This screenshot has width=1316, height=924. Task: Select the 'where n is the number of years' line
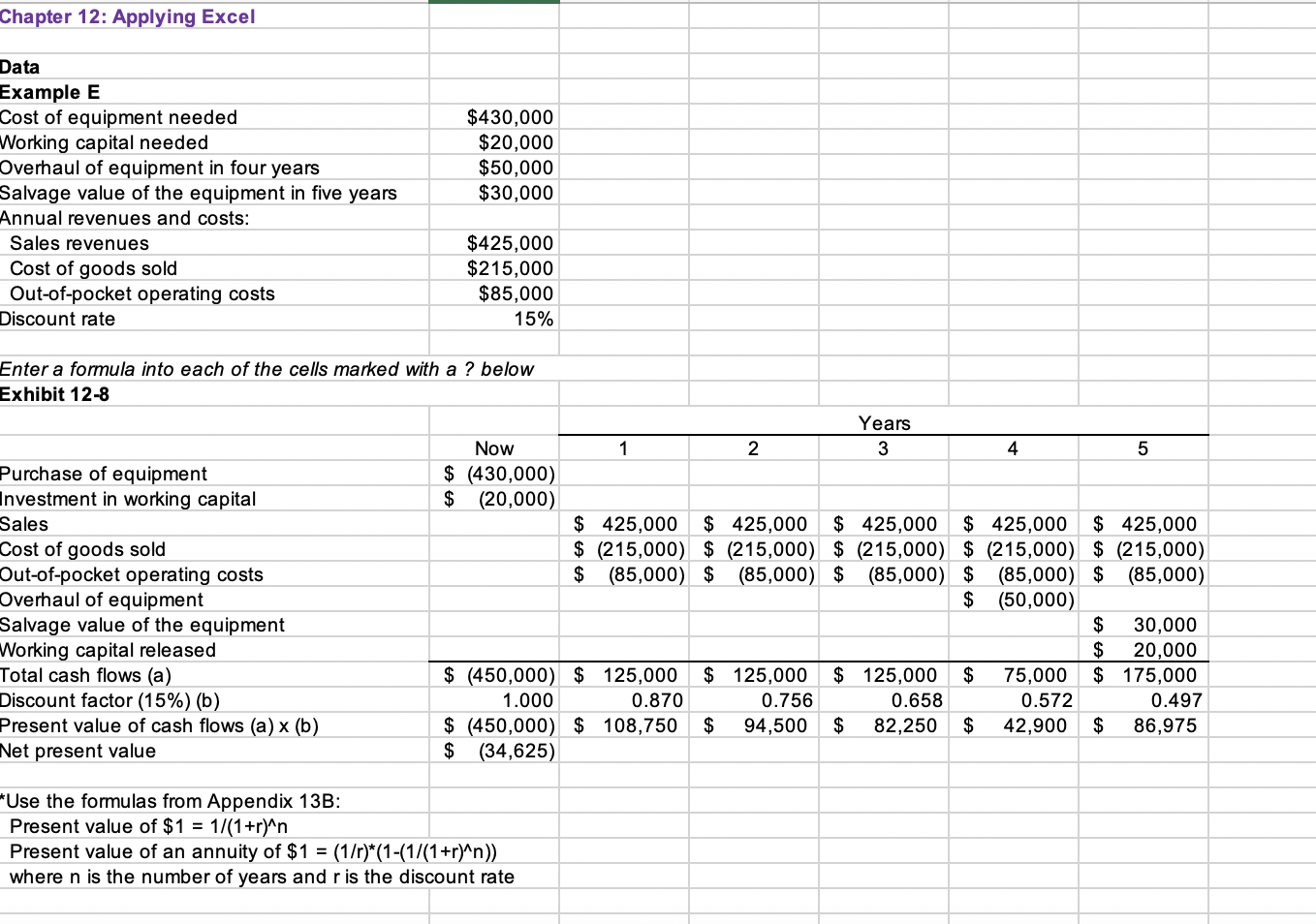[262, 877]
